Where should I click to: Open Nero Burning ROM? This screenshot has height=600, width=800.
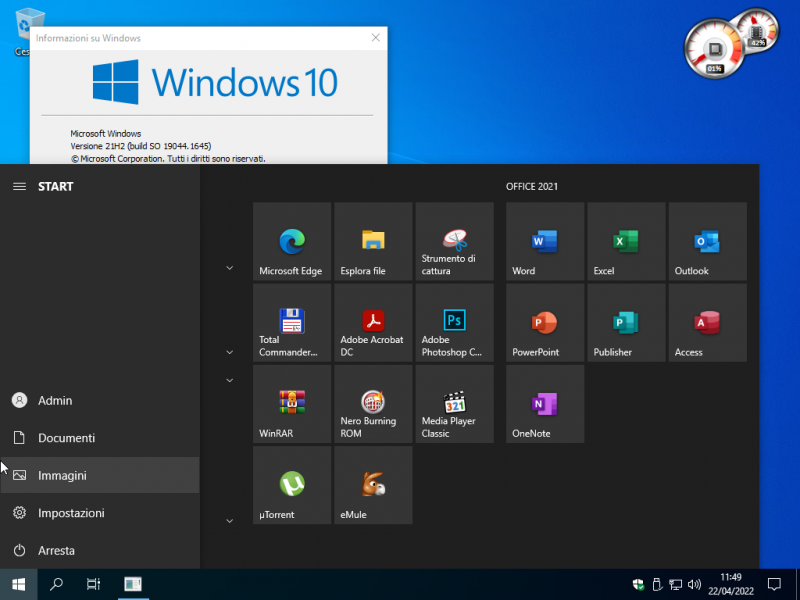pyautogui.click(x=372, y=404)
